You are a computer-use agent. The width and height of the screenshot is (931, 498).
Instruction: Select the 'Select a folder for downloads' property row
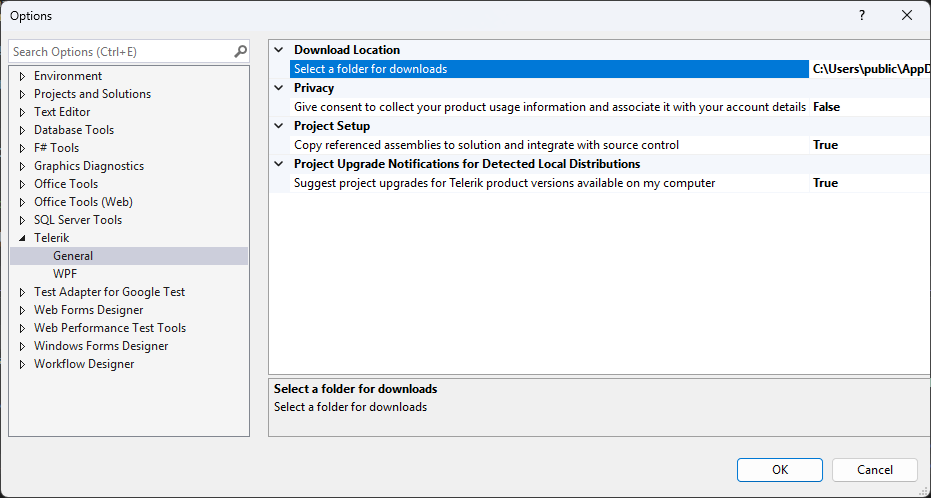pos(549,69)
